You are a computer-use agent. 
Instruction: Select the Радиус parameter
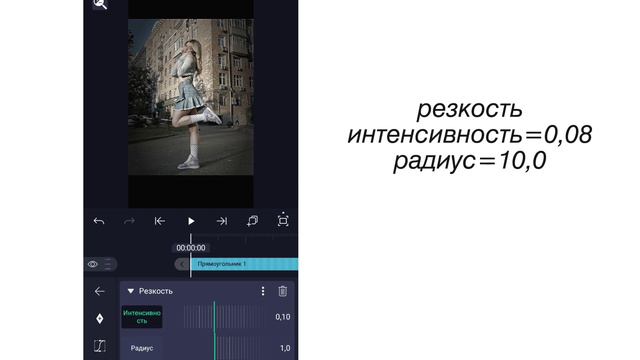click(142, 348)
